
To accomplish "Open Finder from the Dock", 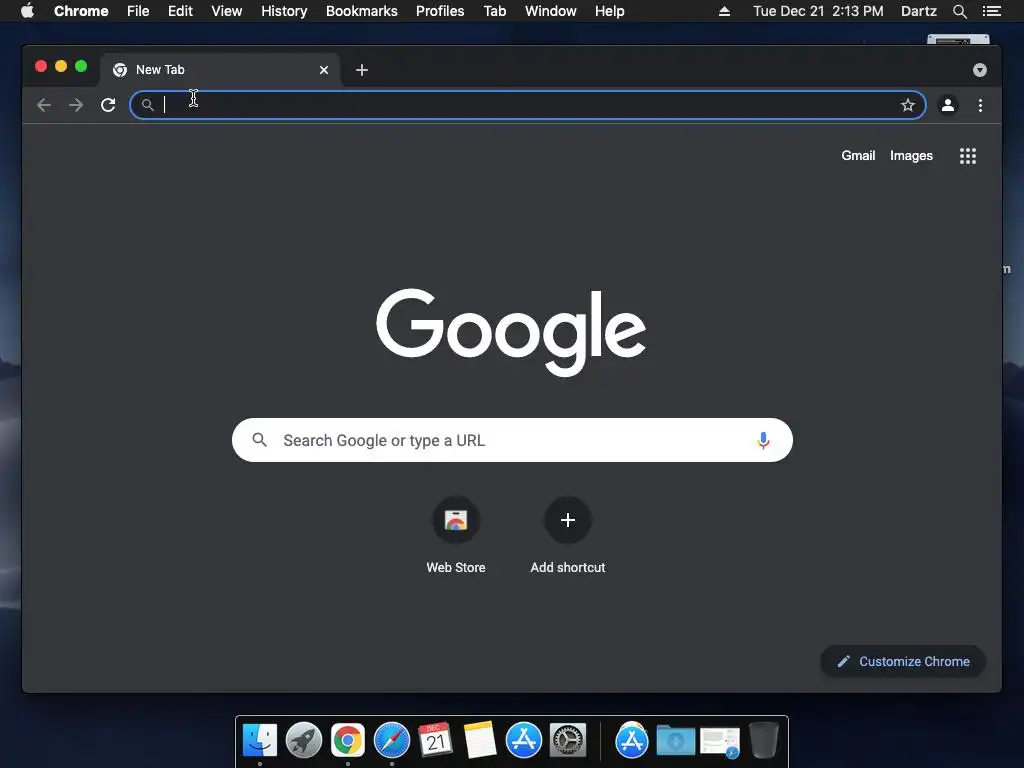I will (x=260, y=741).
